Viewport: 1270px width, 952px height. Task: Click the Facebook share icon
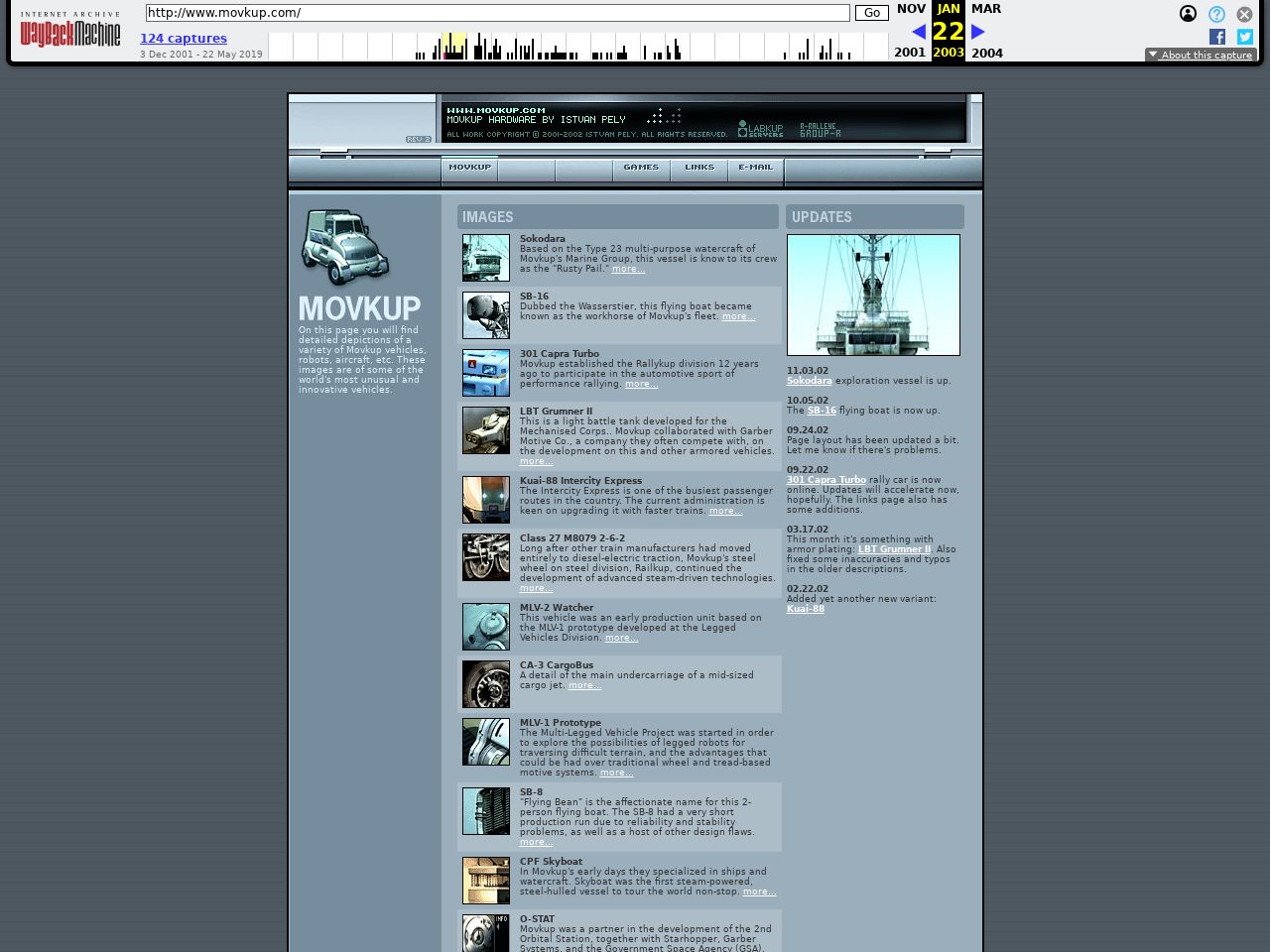1216,37
